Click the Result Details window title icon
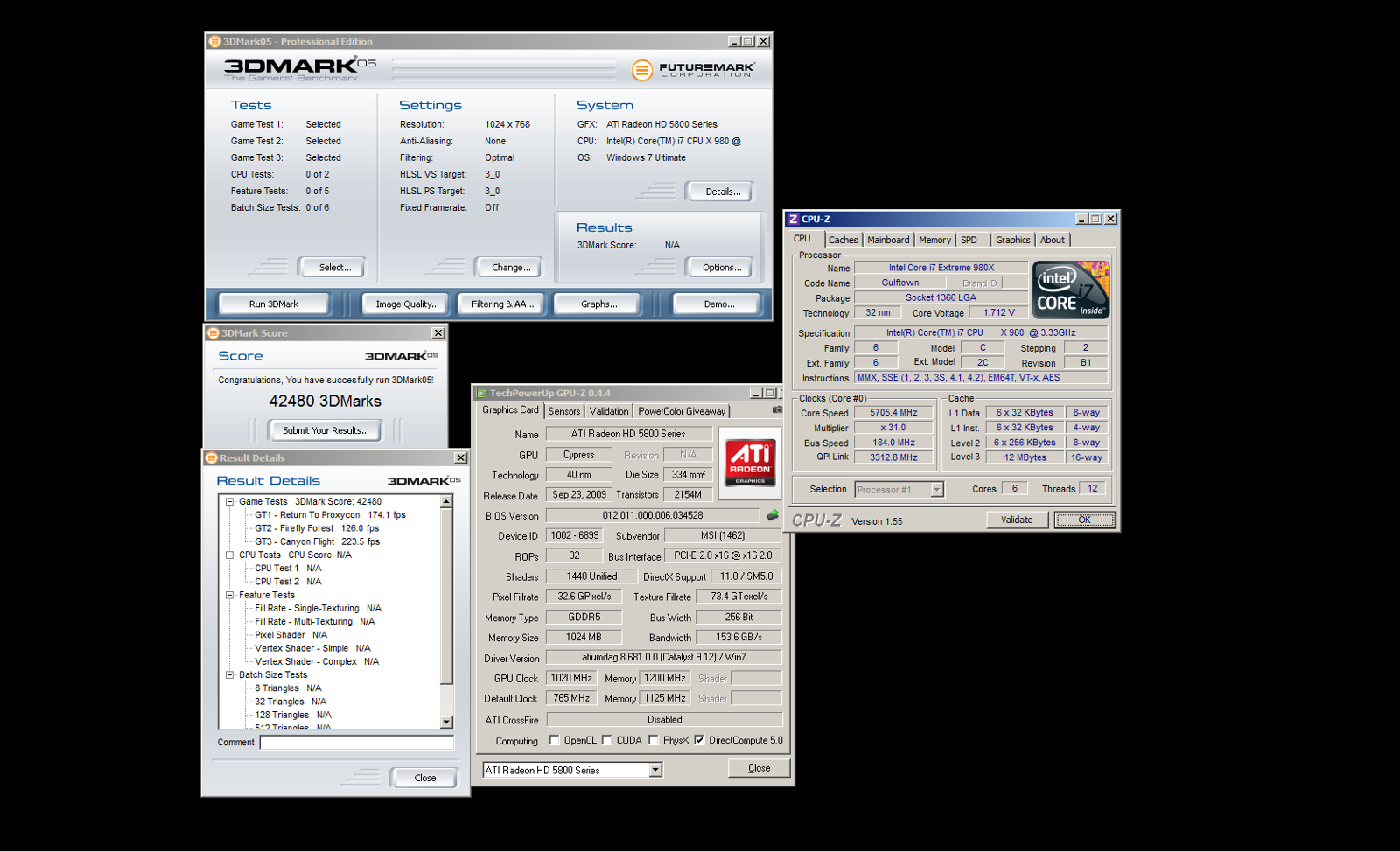Screen dimensions: 1400x852 click(x=211, y=457)
